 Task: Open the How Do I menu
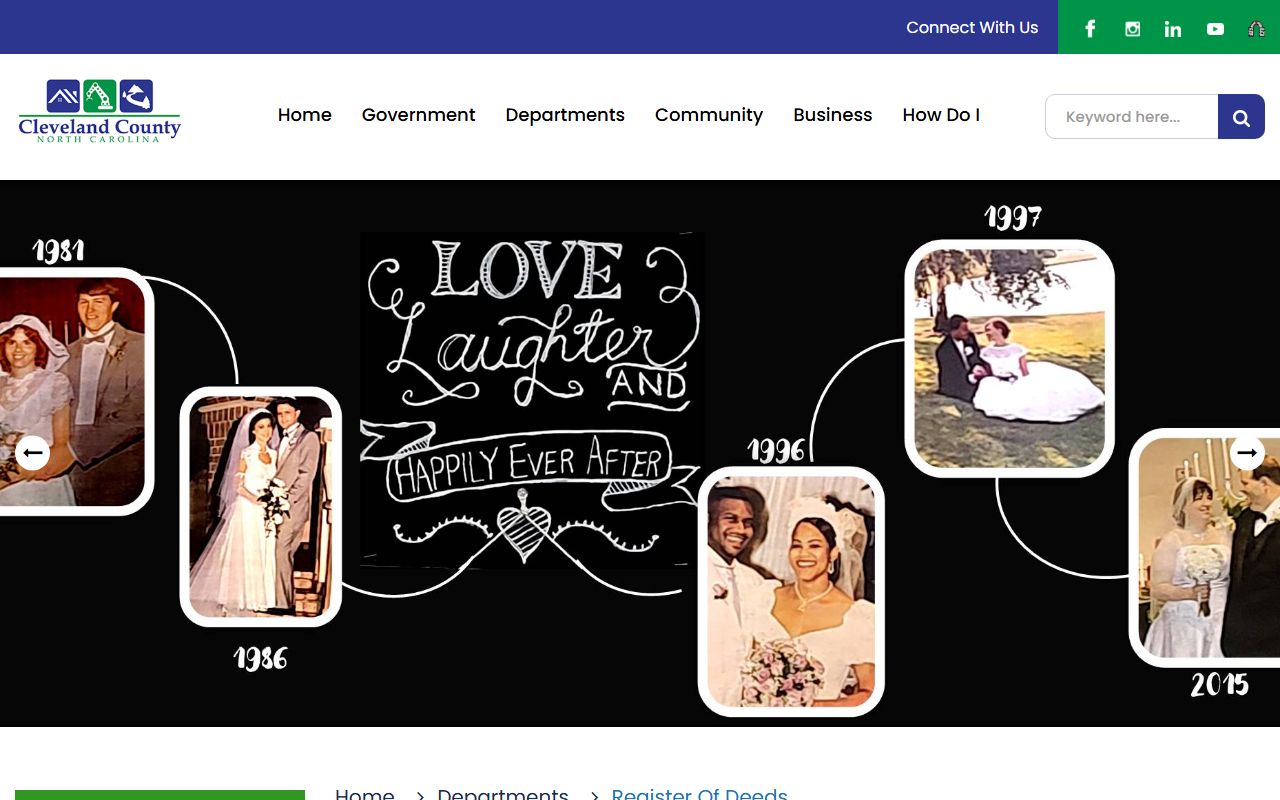940,115
